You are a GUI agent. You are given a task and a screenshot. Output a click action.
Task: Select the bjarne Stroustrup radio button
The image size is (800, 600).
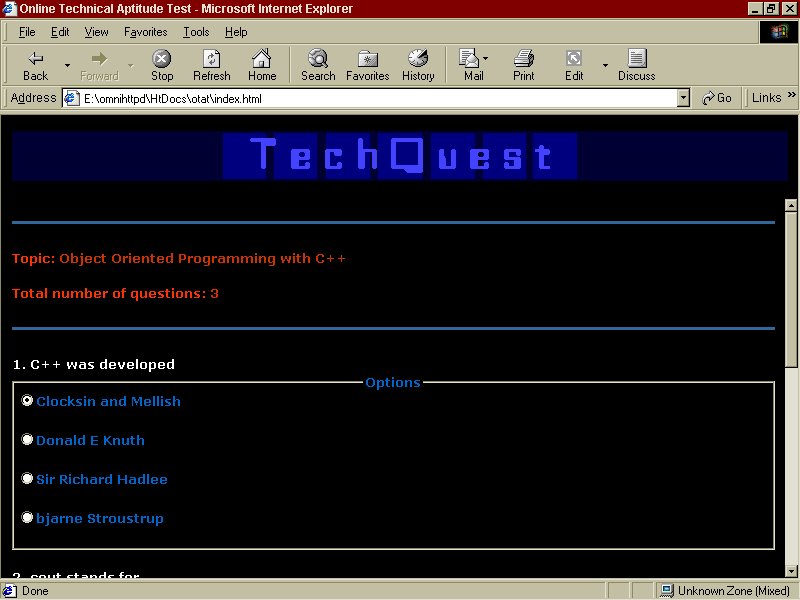pos(27,517)
